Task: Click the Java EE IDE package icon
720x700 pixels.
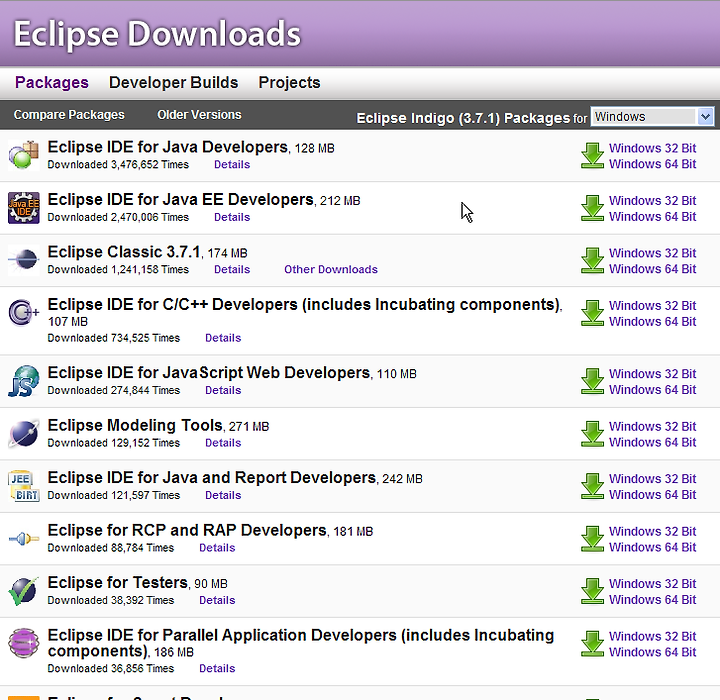Action: [x=23, y=208]
